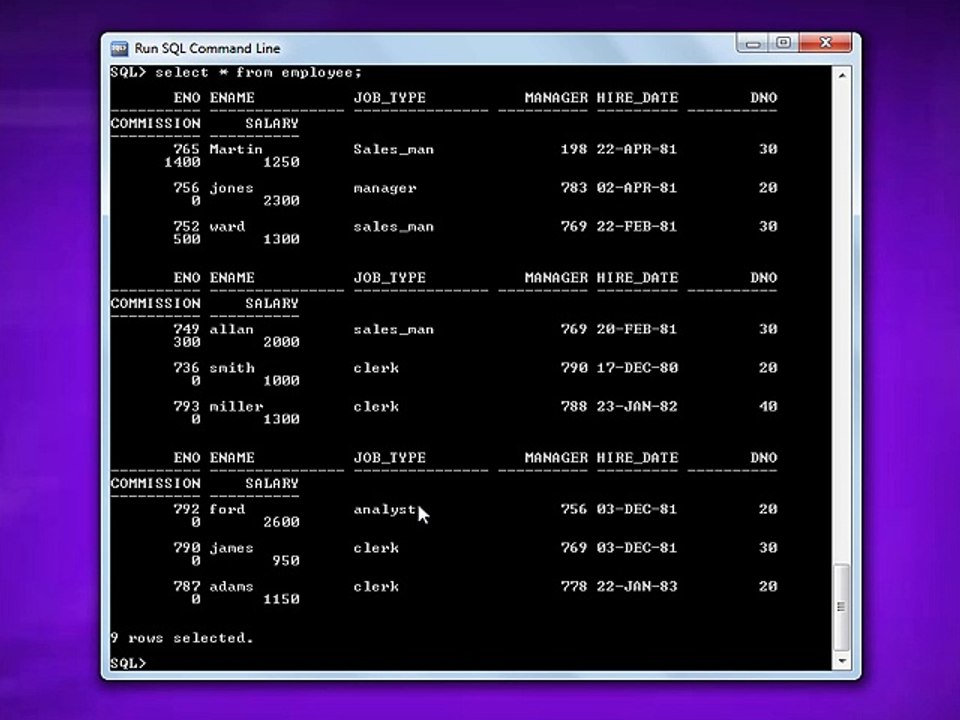Click the job type 'manager' for jones

(384, 189)
